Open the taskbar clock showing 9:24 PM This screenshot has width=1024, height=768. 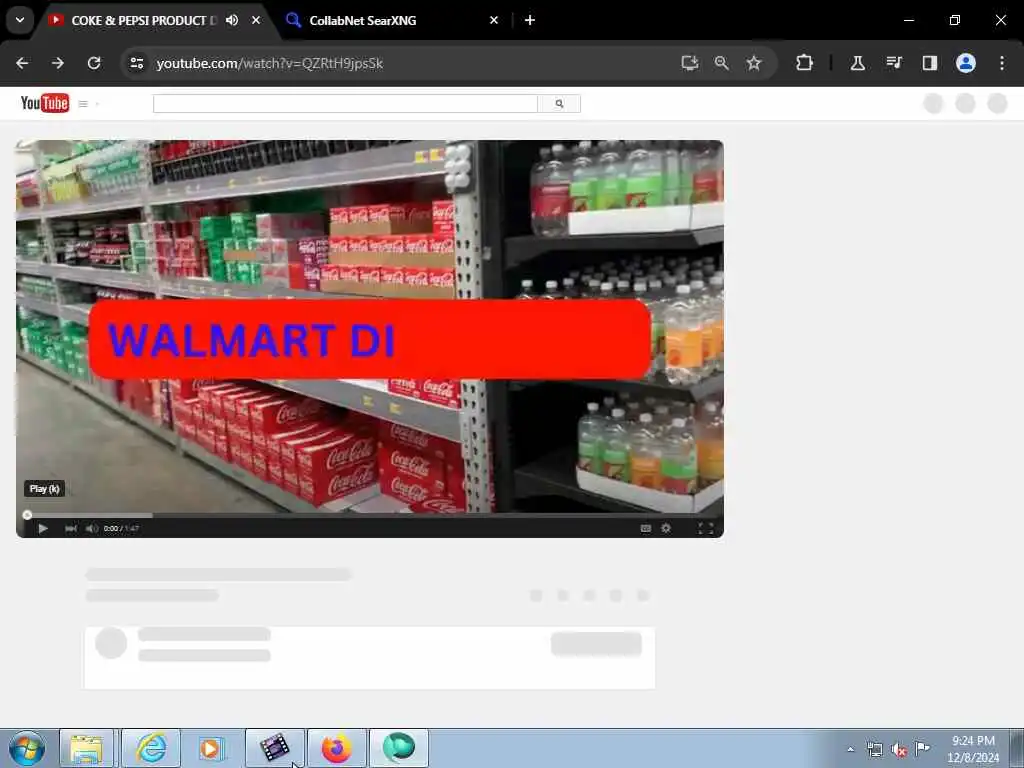(973, 749)
